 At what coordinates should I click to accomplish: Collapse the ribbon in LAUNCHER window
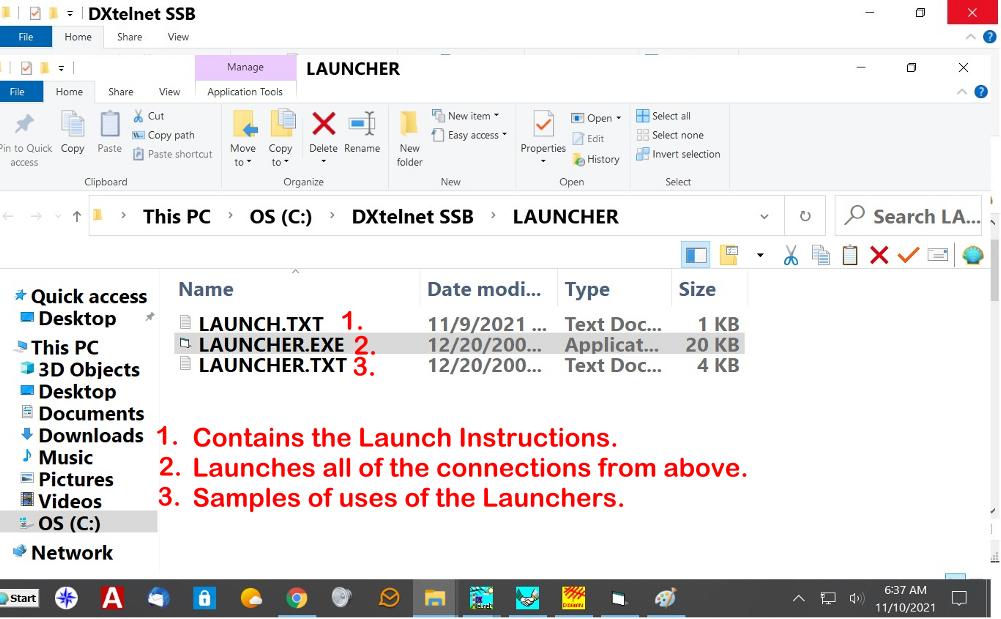(961, 92)
